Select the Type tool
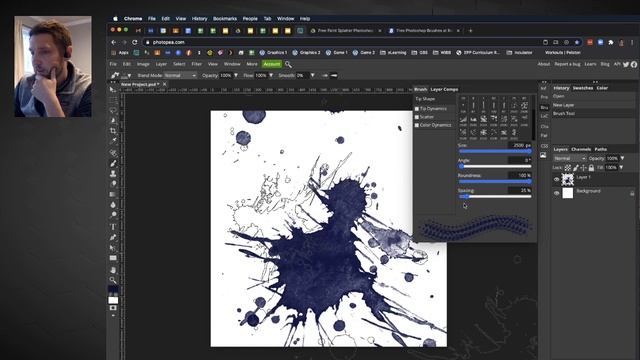The image size is (640, 360). click(x=113, y=227)
